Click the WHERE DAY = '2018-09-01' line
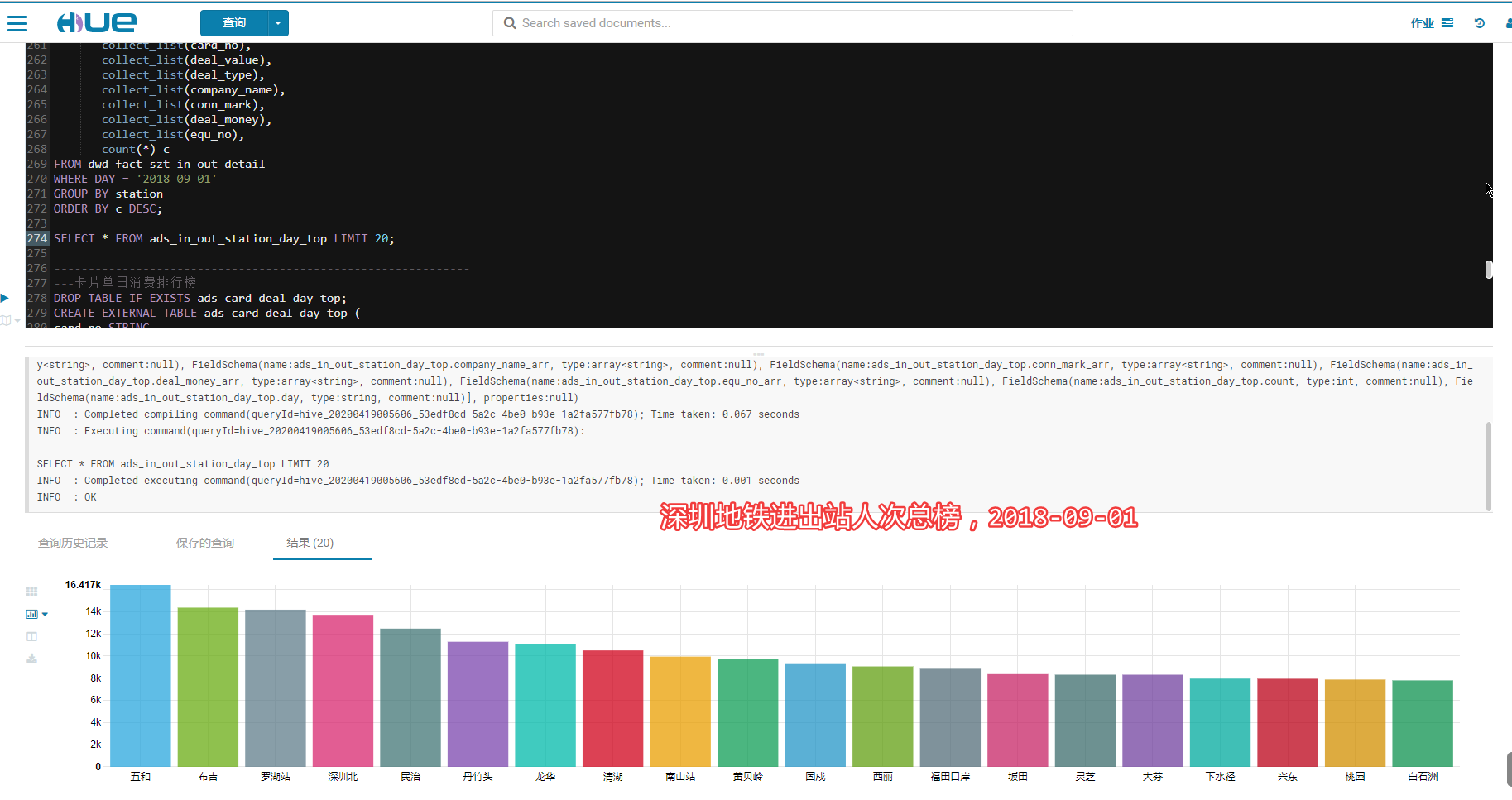Viewport: 1512px width, 800px height. coord(136,179)
